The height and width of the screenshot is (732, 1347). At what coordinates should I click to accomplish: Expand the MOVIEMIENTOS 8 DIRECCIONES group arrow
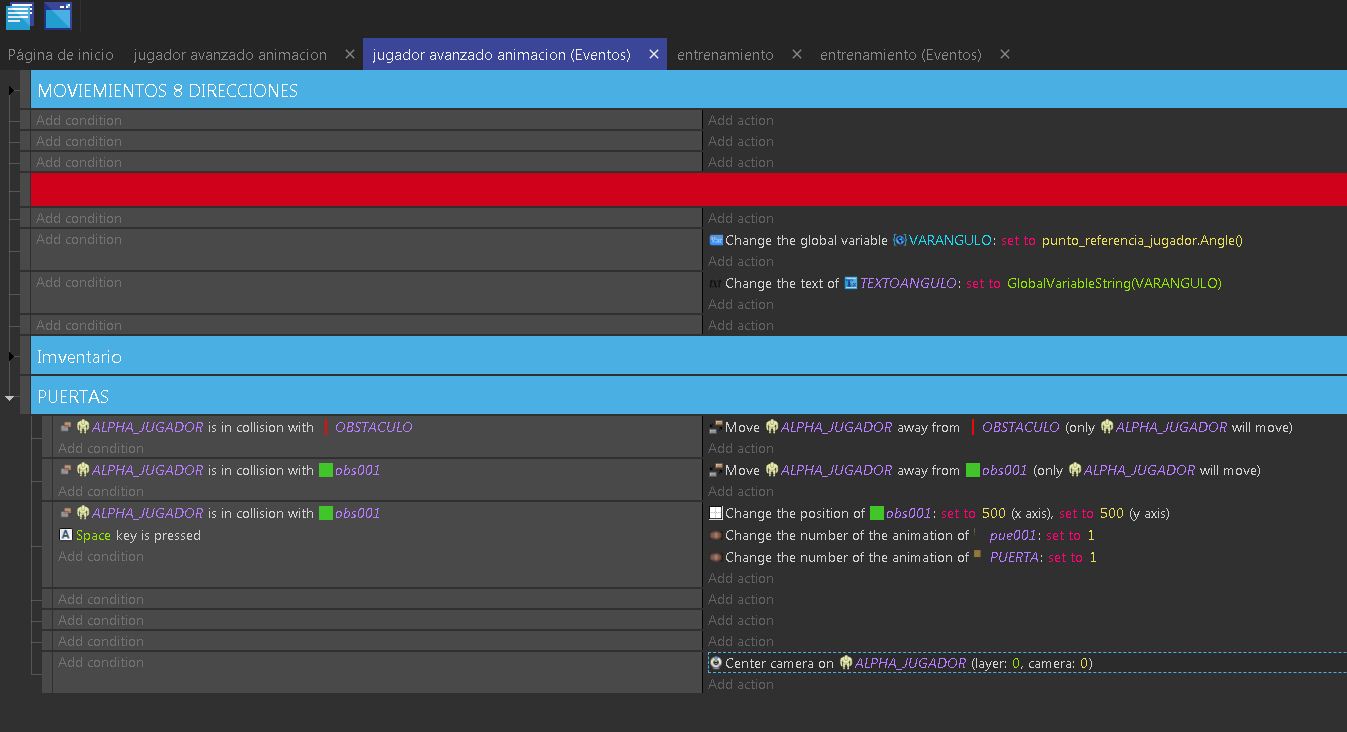click(11, 91)
